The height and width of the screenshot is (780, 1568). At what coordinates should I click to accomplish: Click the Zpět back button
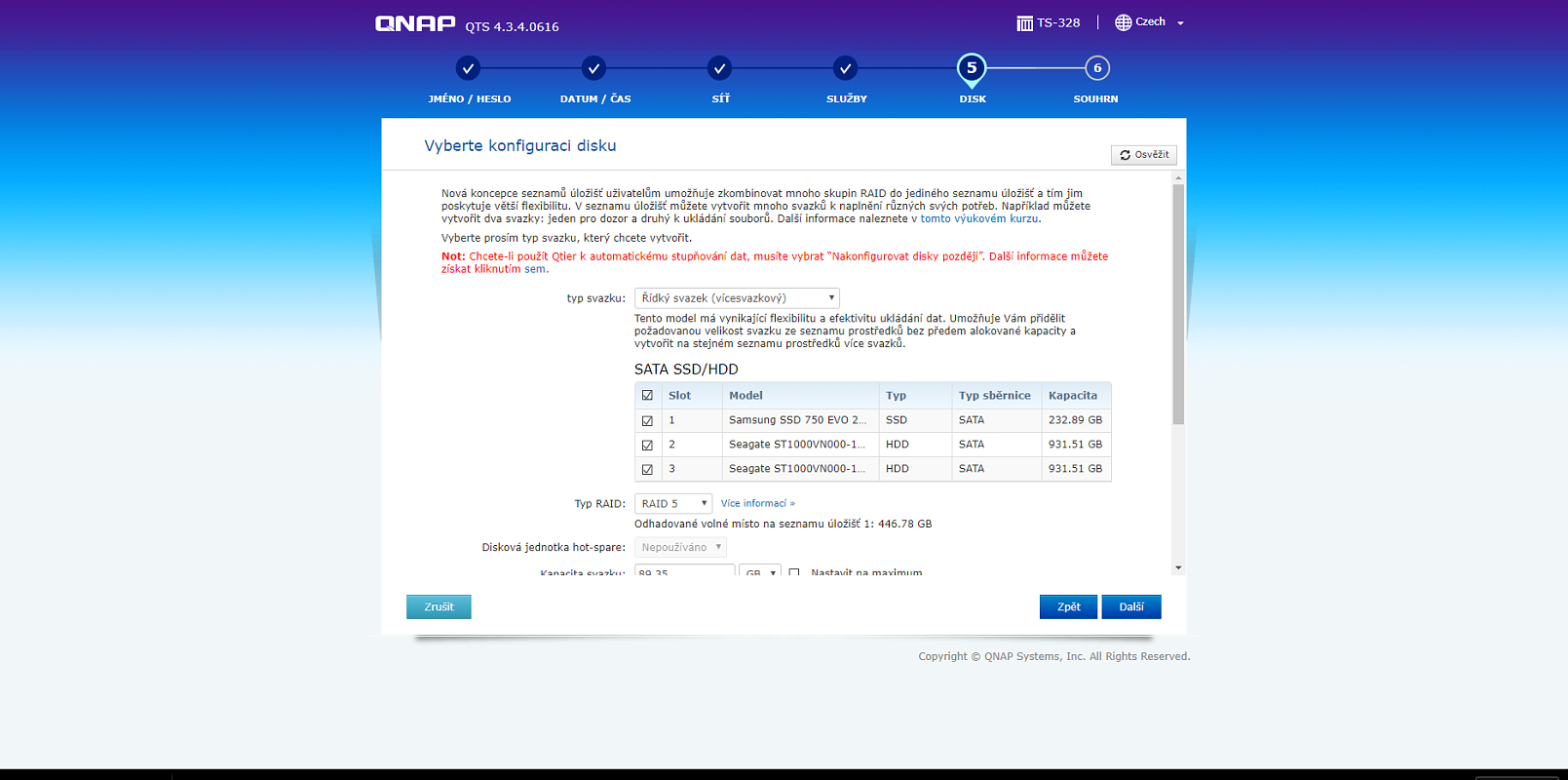click(1068, 607)
